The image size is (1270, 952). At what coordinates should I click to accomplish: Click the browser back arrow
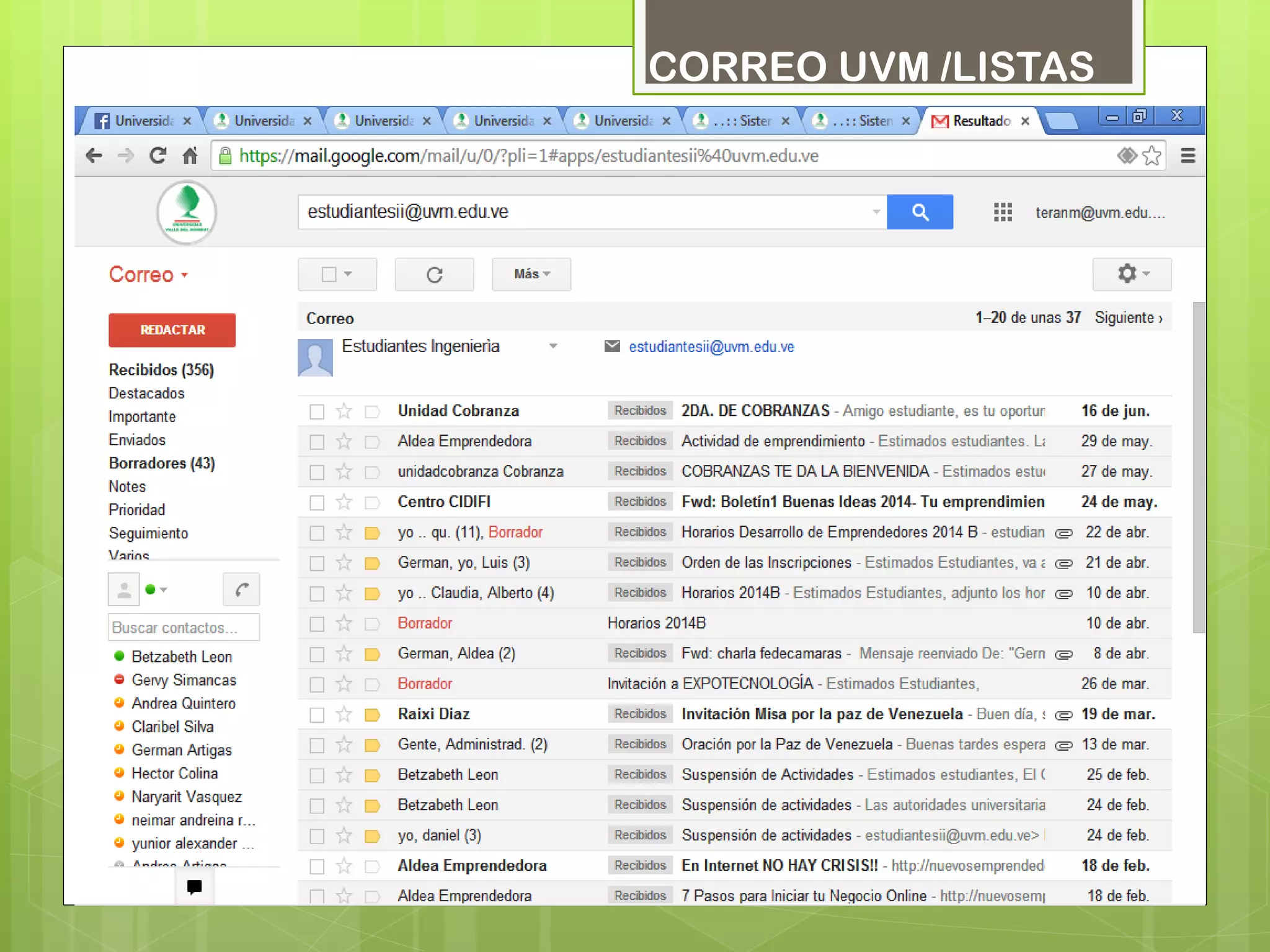(94, 156)
